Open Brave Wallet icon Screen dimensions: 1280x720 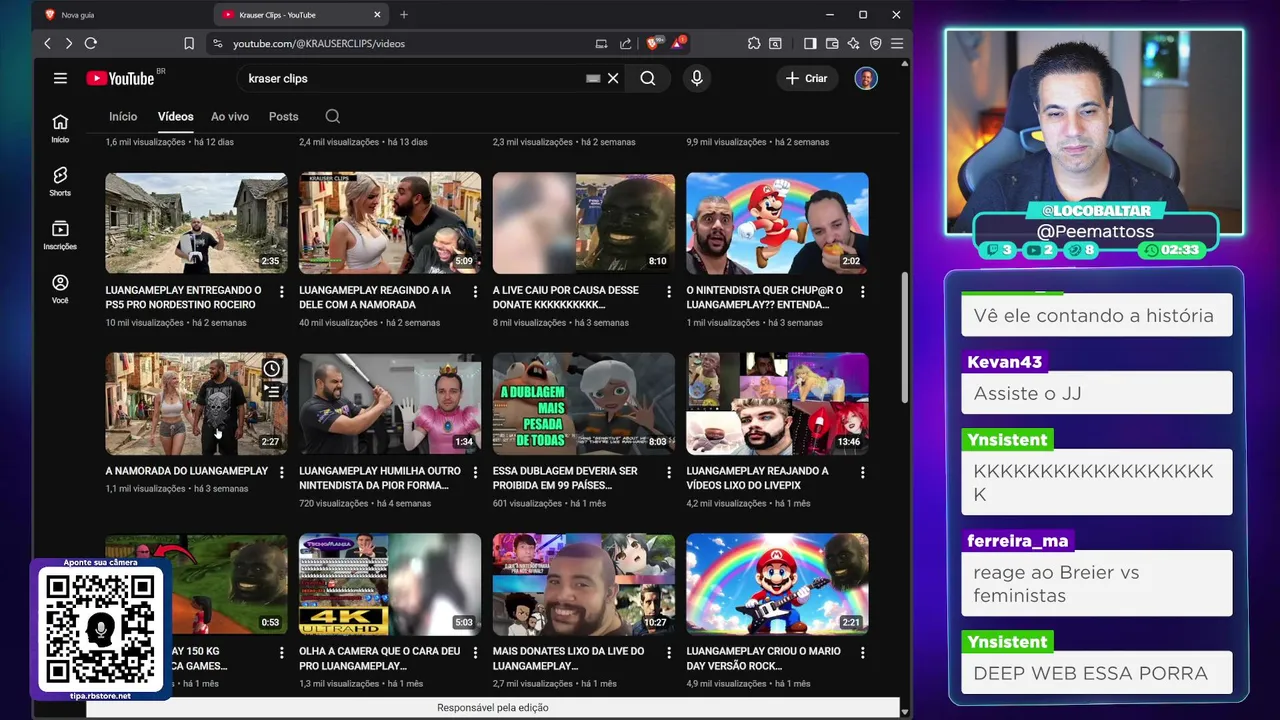click(832, 43)
